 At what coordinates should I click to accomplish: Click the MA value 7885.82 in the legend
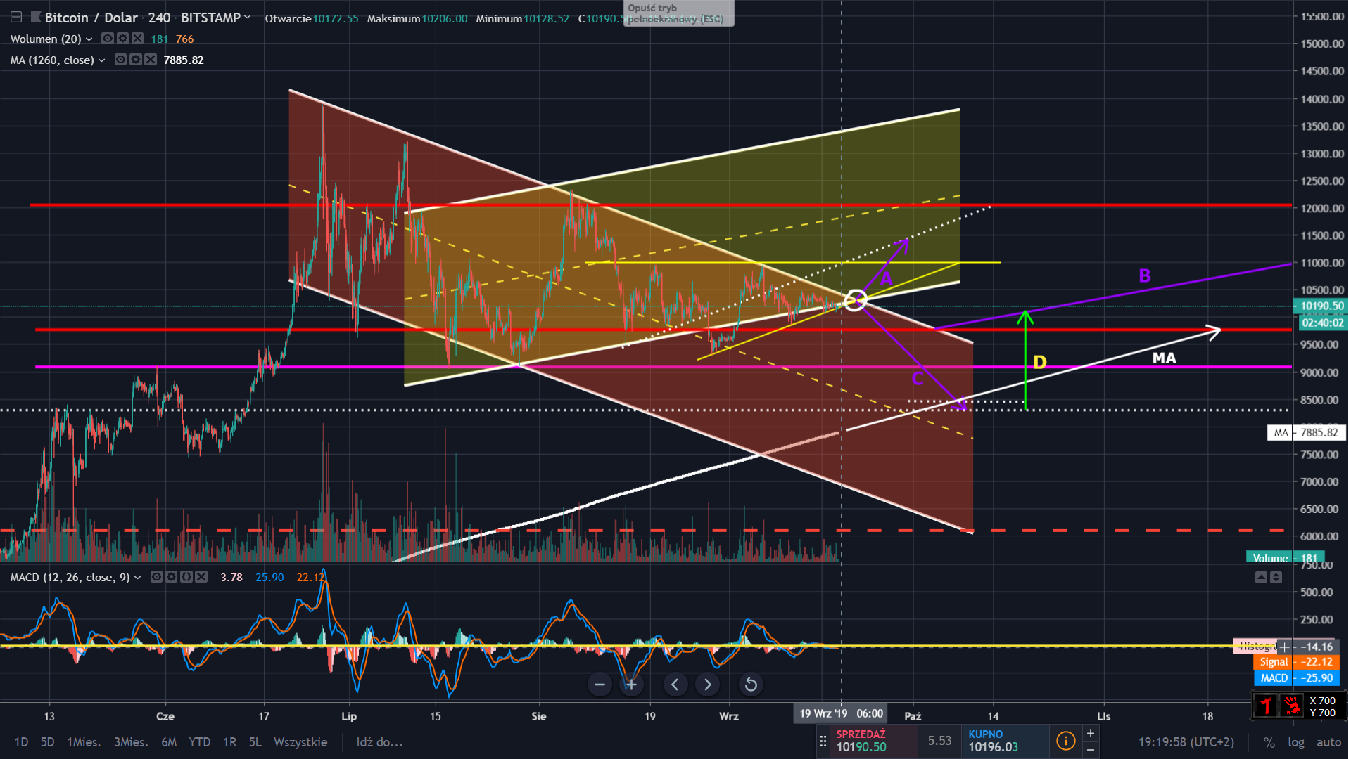pyautogui.click(x=183, y=60)
